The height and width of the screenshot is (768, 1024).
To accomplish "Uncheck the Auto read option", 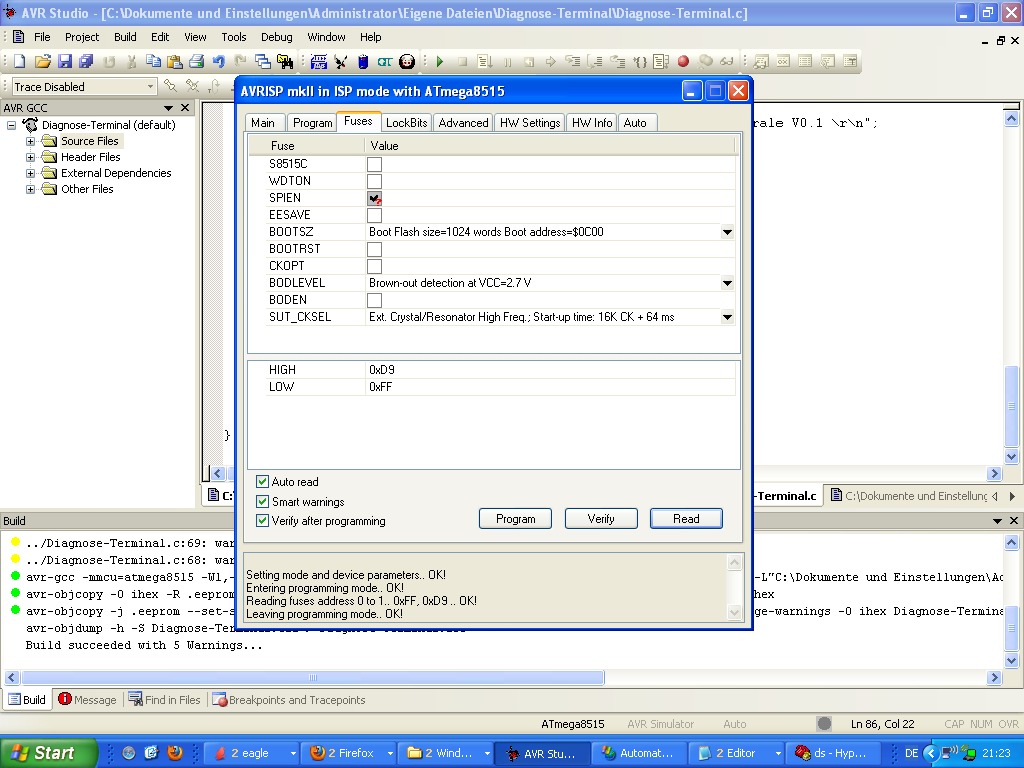I will pos(263,481).
